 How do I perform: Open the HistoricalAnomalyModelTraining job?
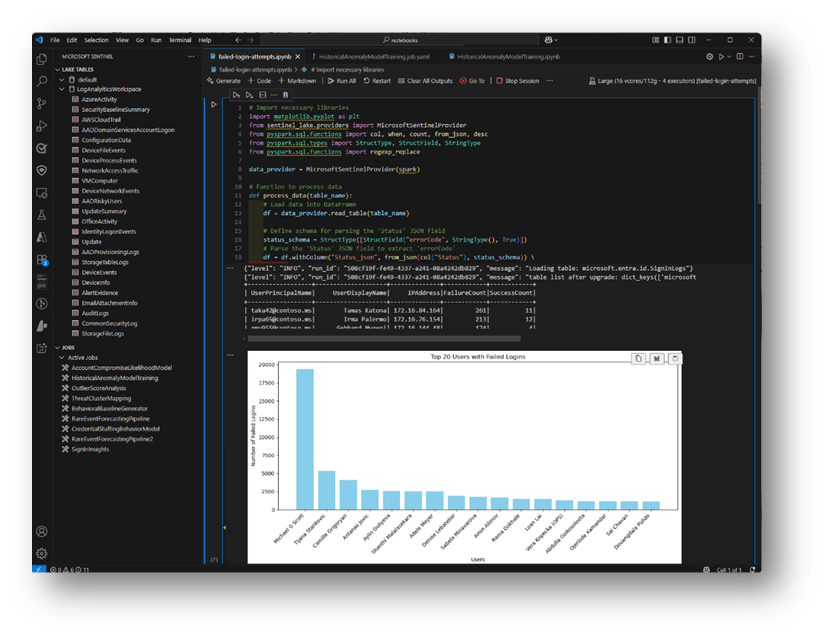[114, 378]
